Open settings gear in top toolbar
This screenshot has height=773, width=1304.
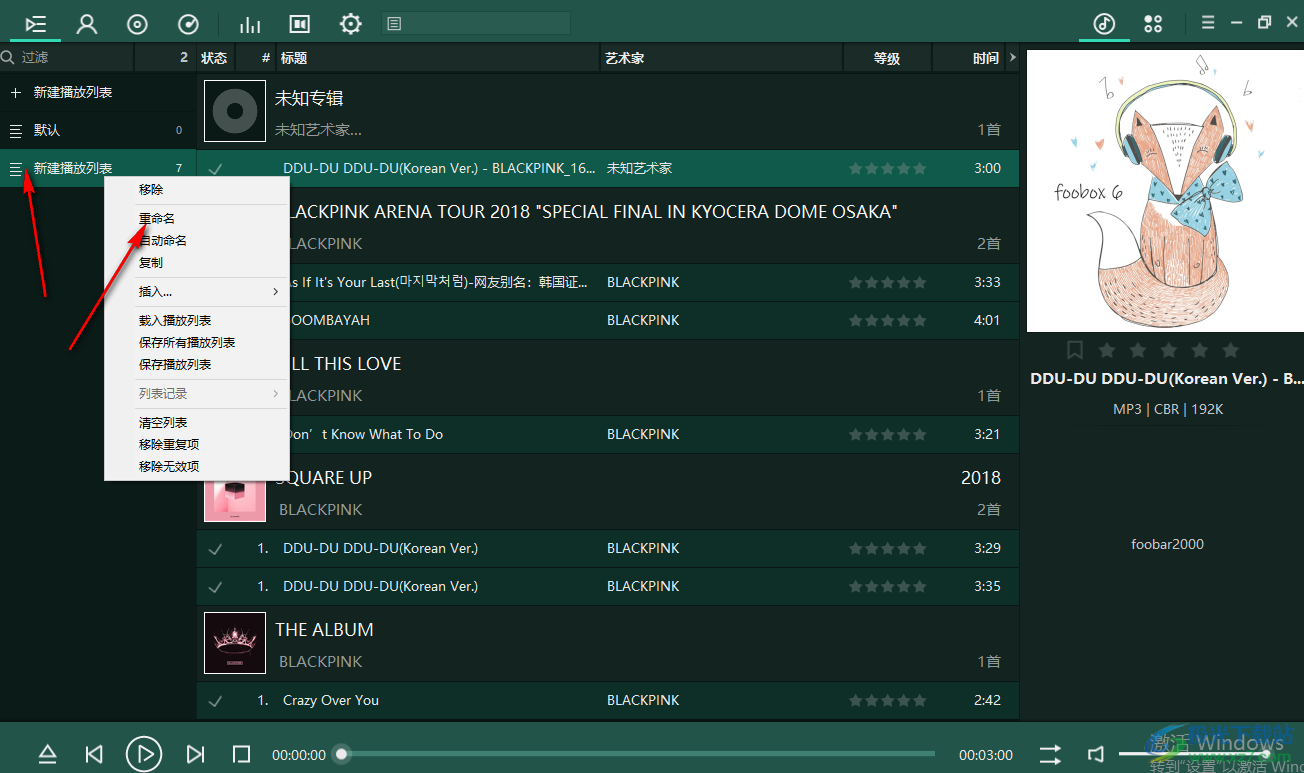pyautogui.click(x=350, y=24)
